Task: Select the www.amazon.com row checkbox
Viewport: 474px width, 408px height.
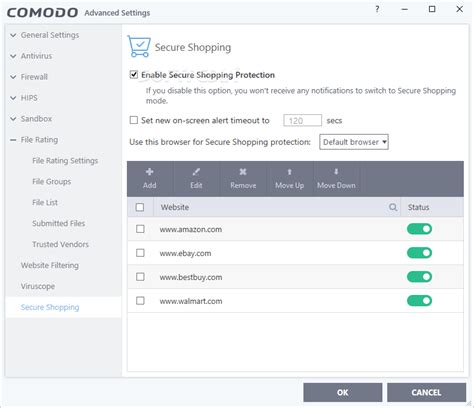Action: (140, 229)
